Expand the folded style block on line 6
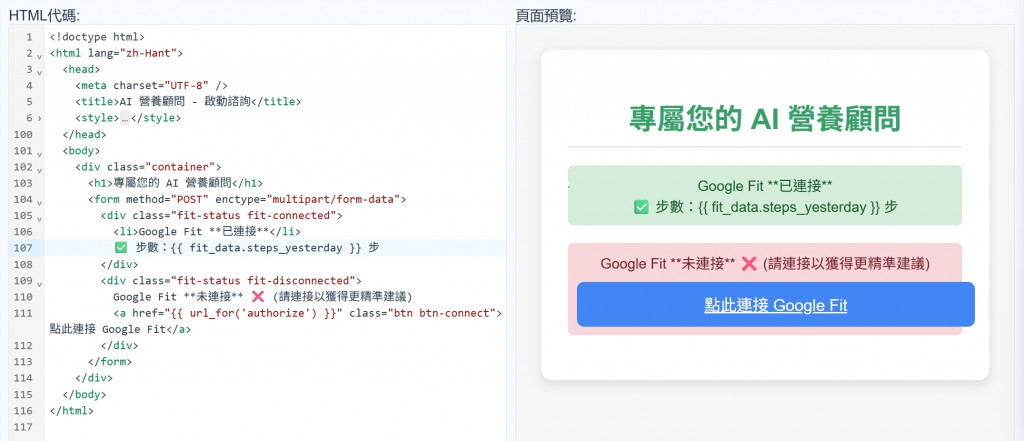1024x441 pixels. click(x=39, y=118)
